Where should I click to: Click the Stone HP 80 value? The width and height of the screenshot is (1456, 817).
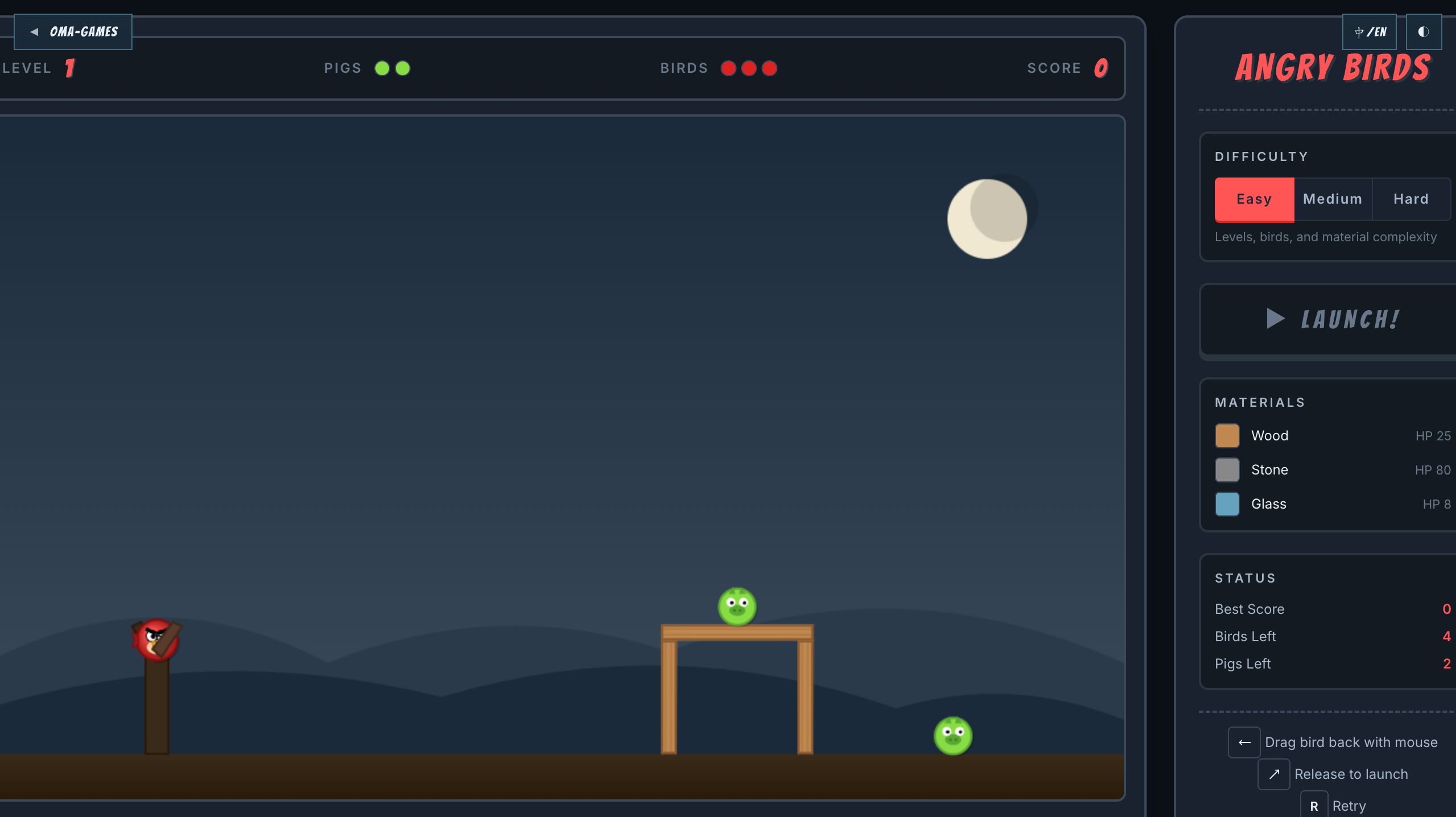[x=1433, y=470]
